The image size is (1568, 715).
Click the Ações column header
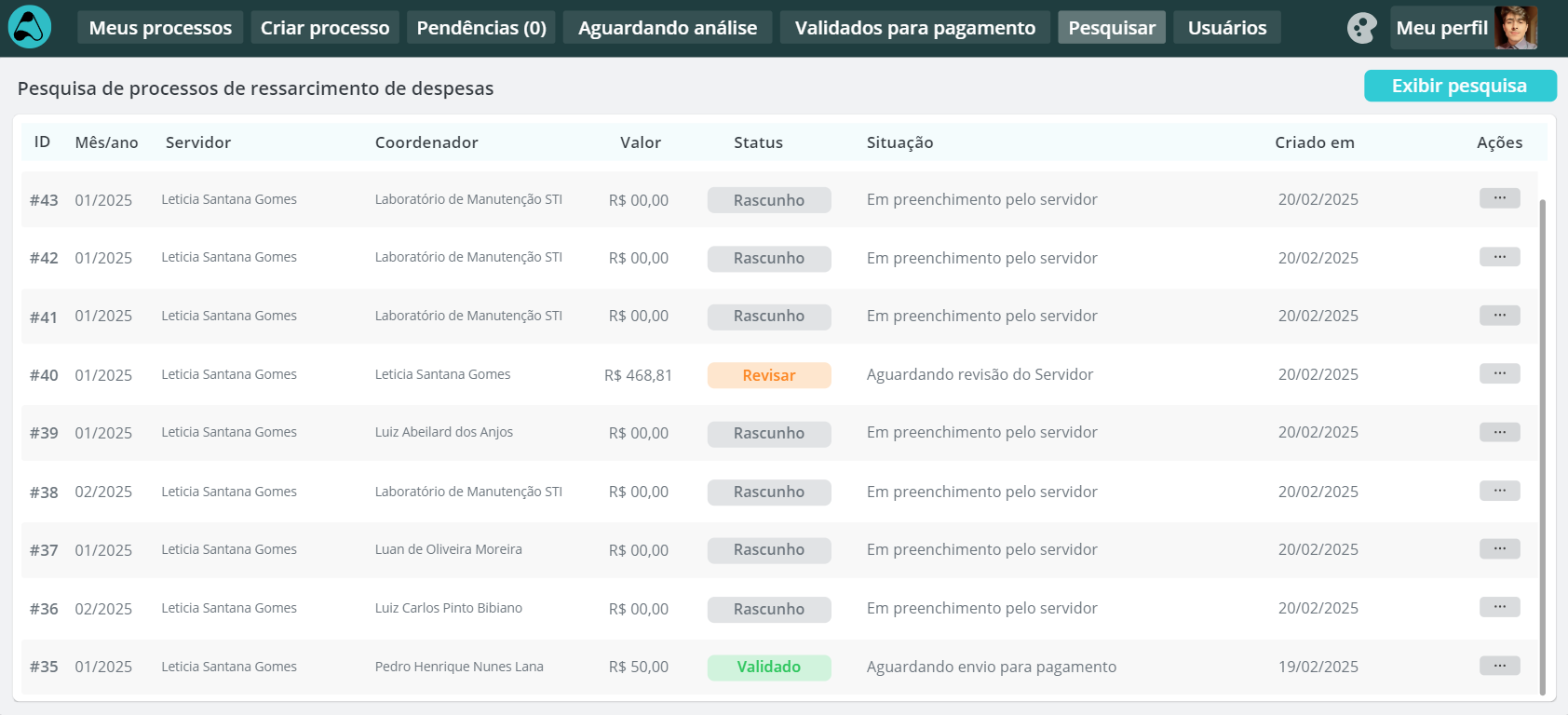click(x=1499, y=142)
